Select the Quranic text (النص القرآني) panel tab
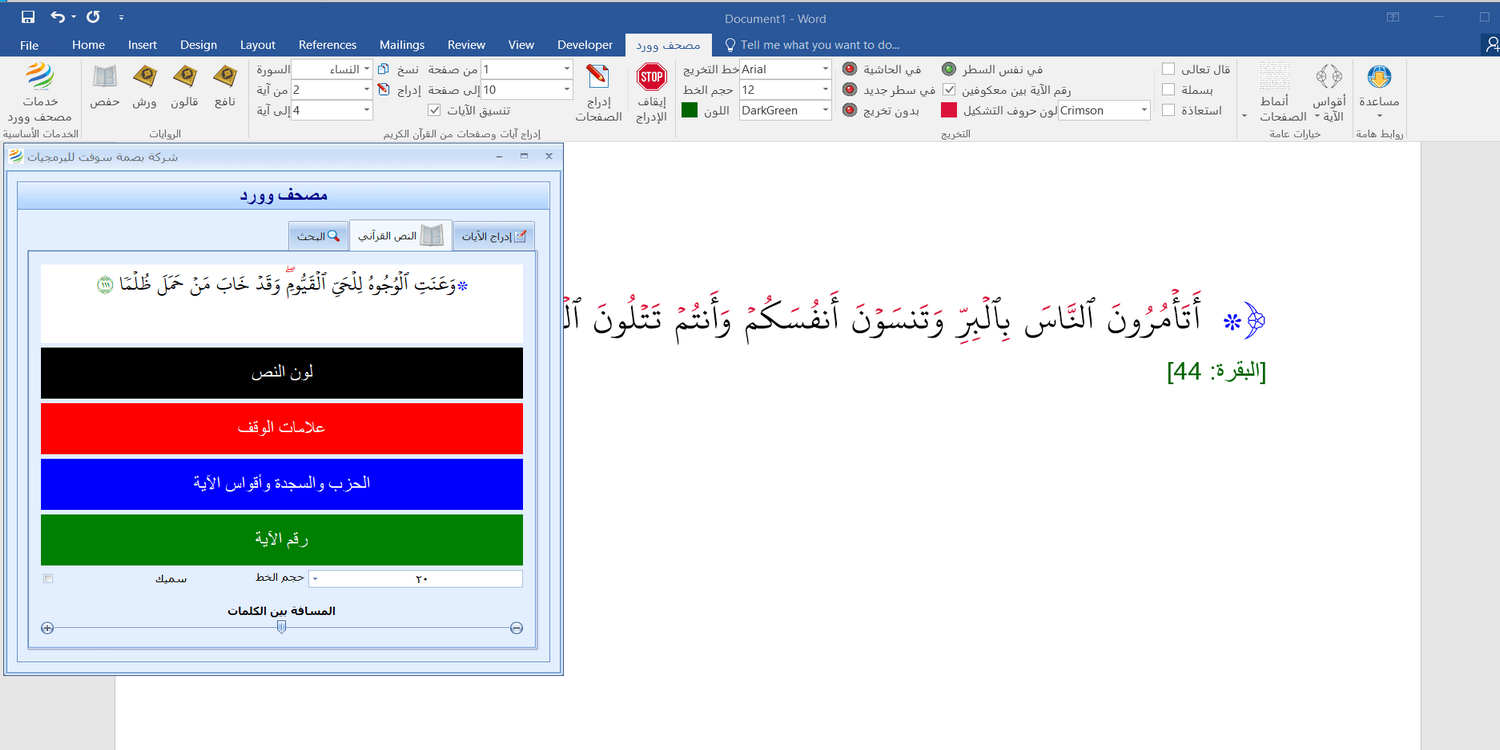This screenshot has width=1500, height=750. 400,235
